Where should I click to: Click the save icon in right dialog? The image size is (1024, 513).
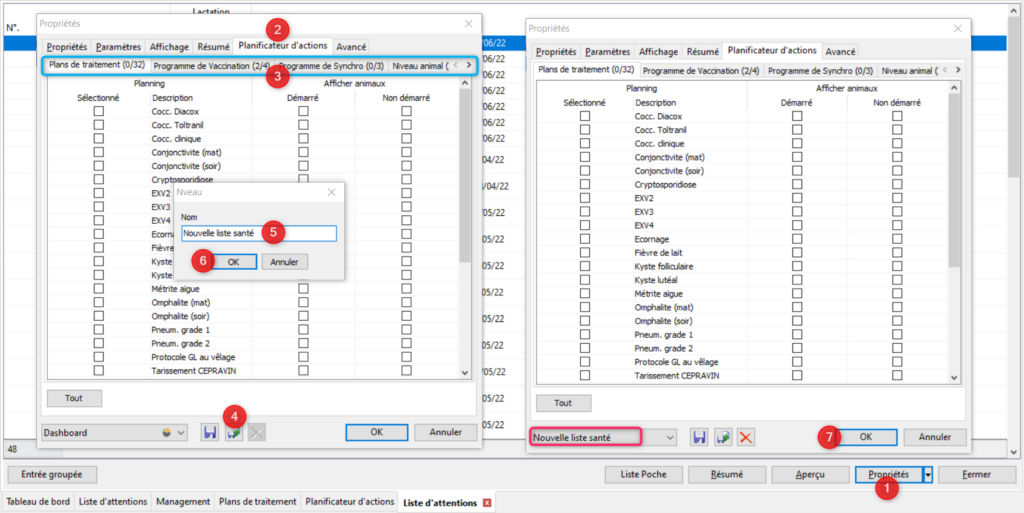point(700,438)
